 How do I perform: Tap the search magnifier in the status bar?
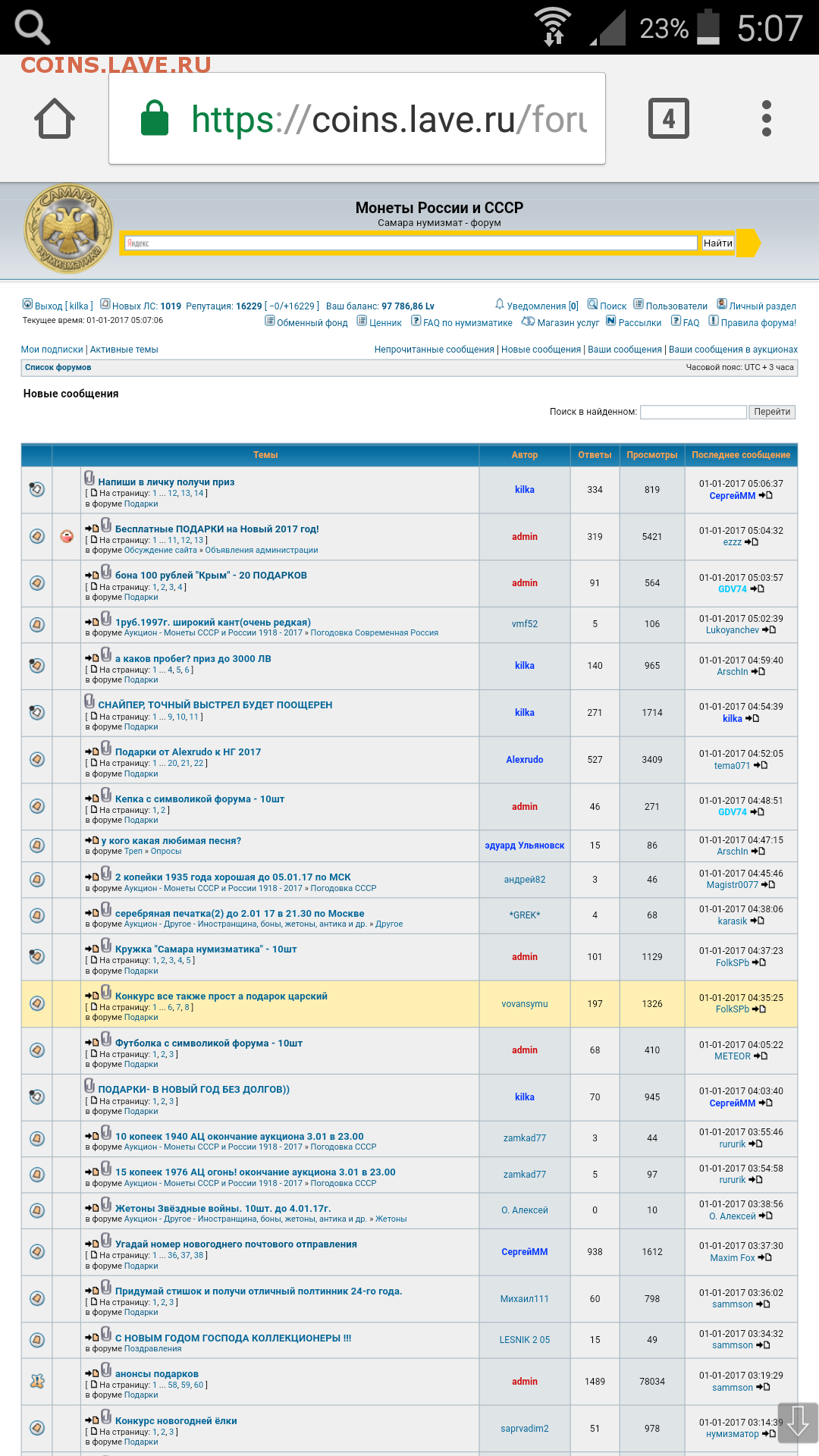point(33,27)
